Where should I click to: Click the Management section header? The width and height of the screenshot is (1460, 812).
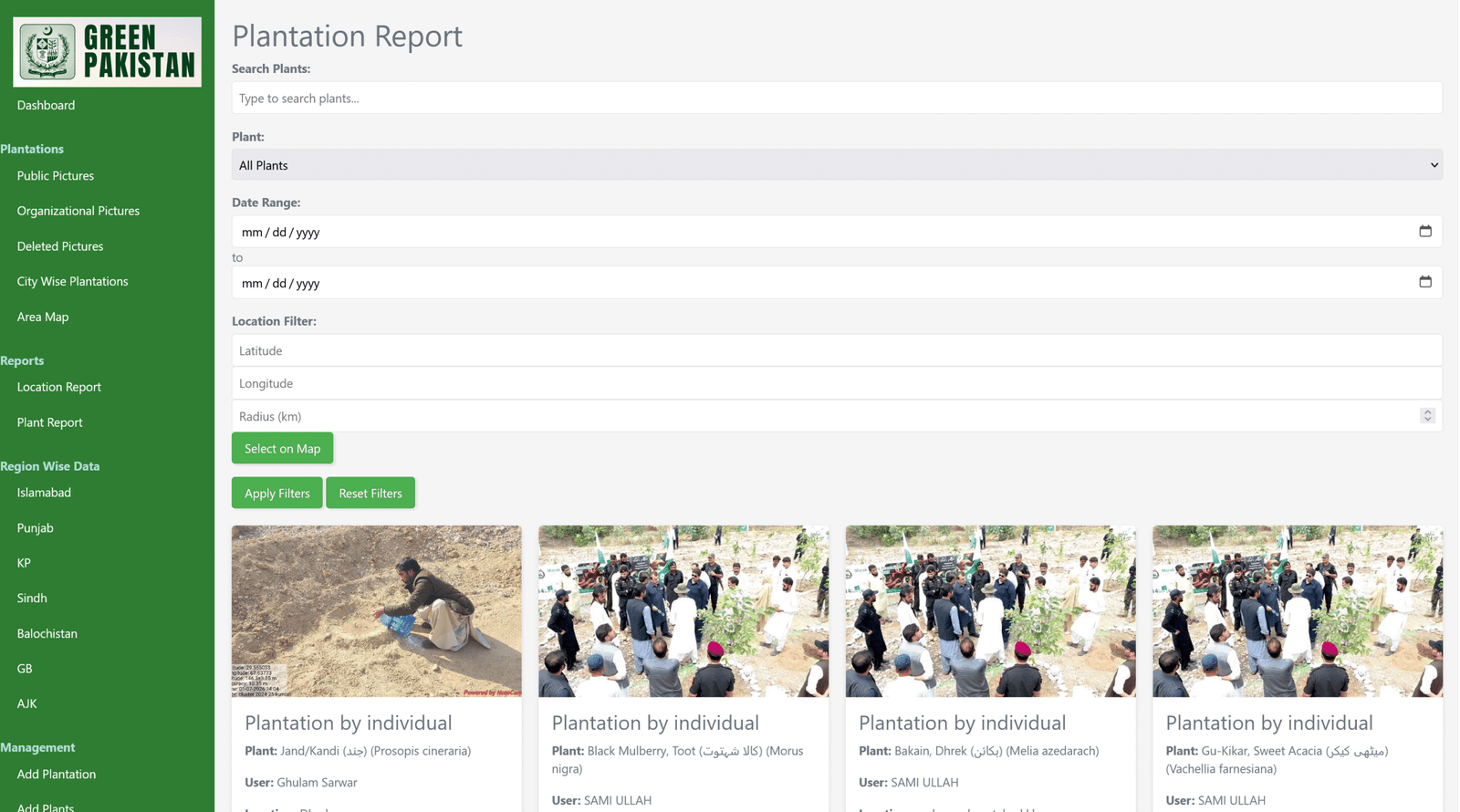37,747
